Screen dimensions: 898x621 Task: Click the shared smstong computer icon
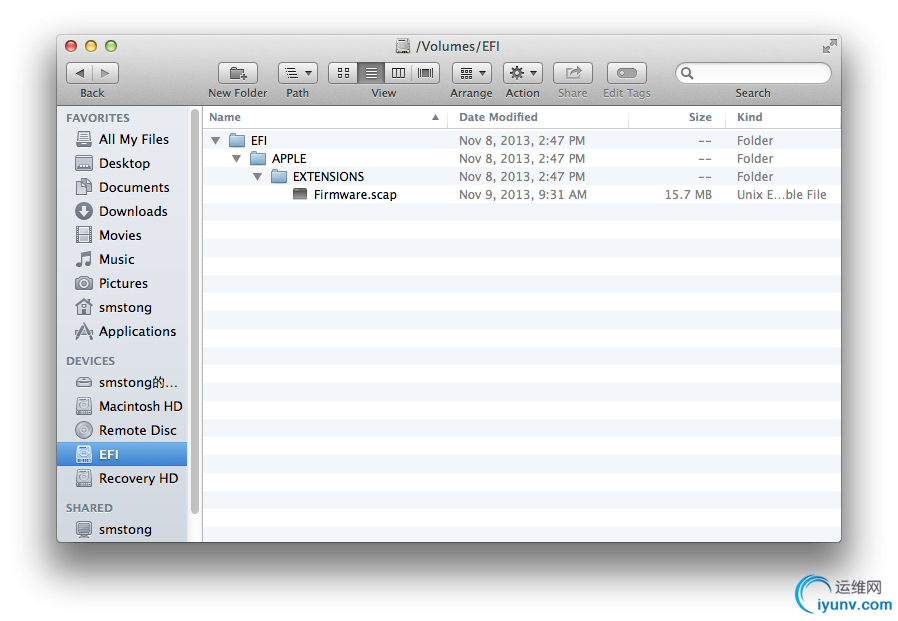coord(84,529)
